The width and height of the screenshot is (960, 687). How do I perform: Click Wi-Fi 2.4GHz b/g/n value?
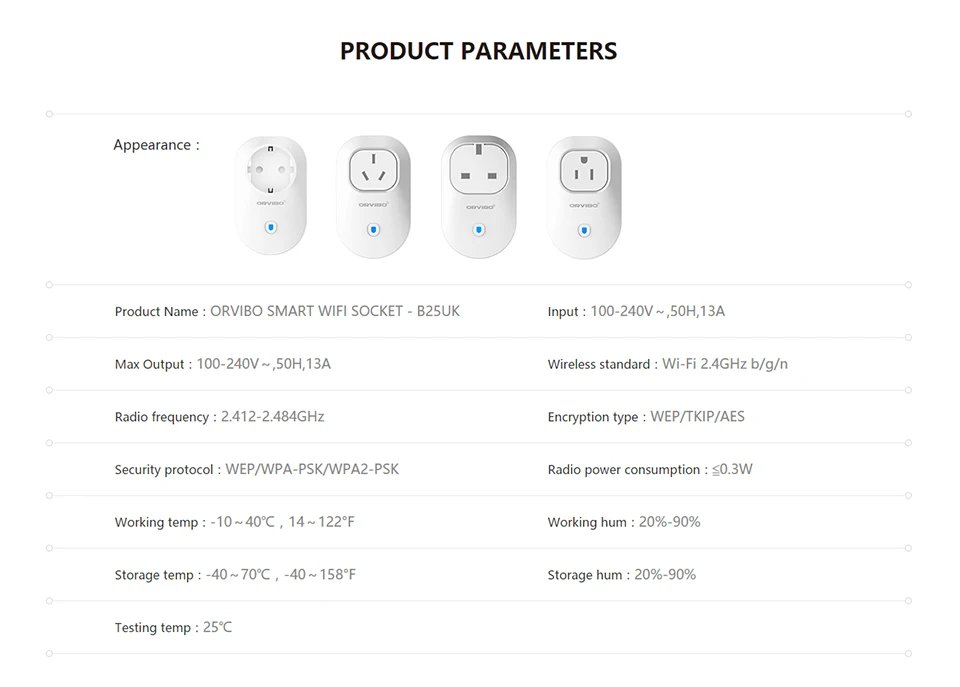coord(725,364)
